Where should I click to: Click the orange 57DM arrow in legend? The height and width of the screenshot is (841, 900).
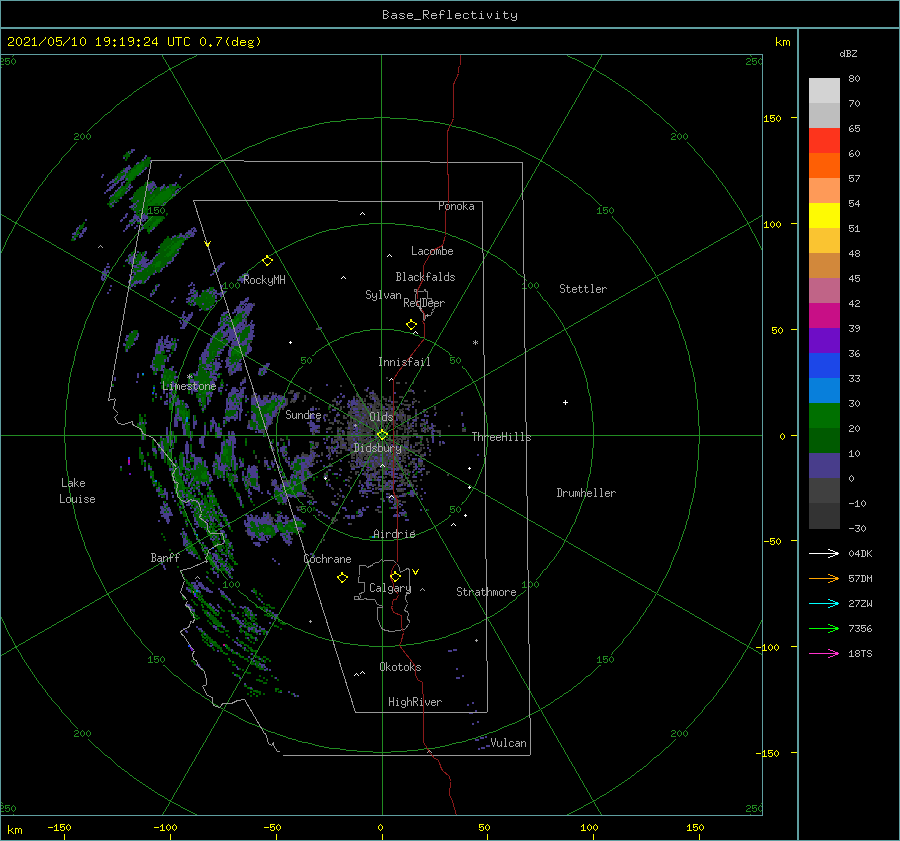pyautogui.click(x=824, y=579)
